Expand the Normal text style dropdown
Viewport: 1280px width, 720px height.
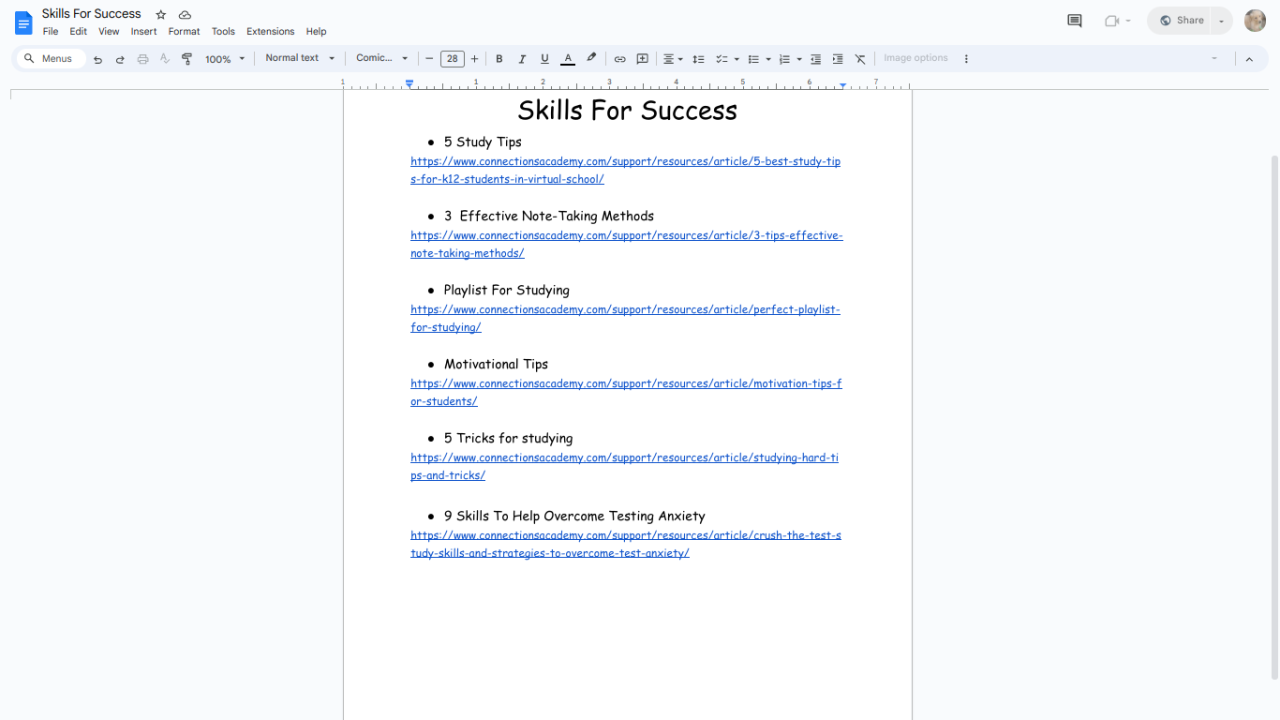pos(299,59)
